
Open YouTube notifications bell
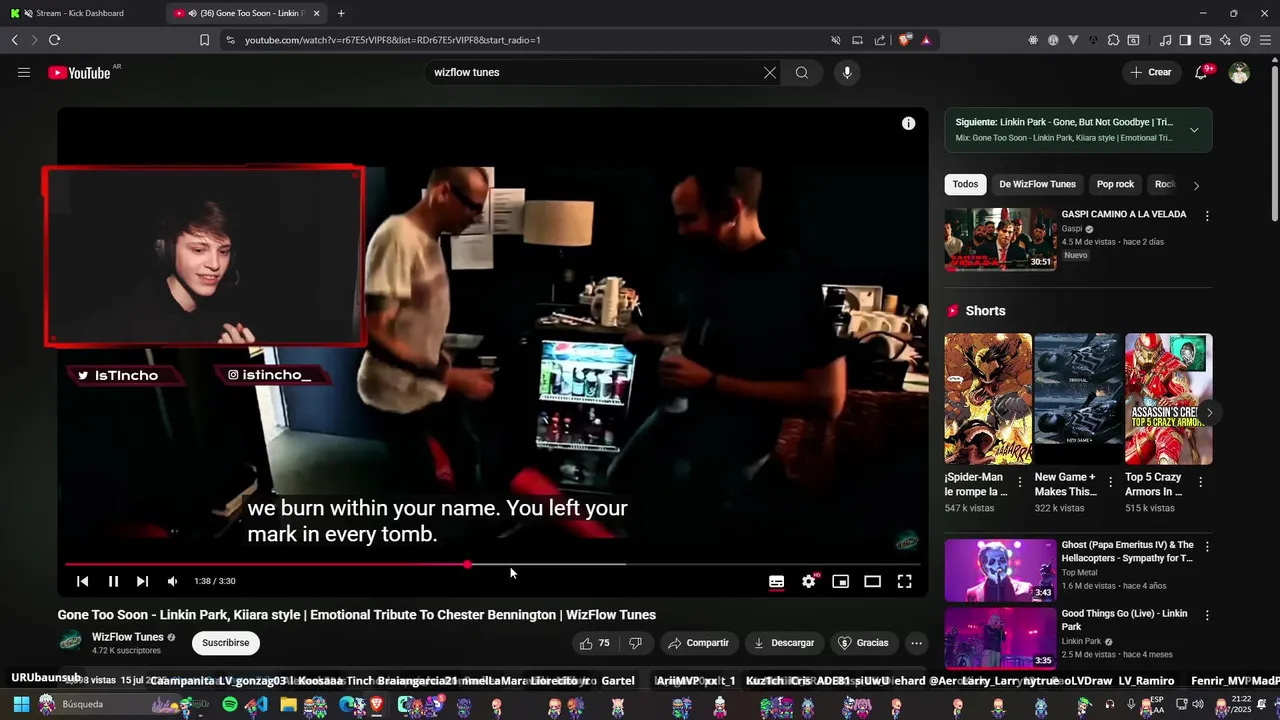click(1202, 72)
